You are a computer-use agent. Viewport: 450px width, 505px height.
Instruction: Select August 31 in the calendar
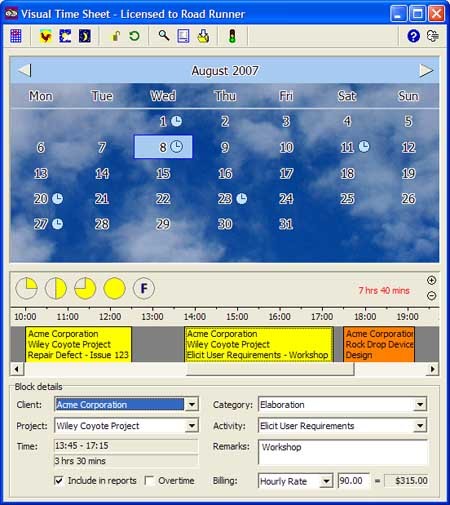pyautogui.click(x=286, y=224)
